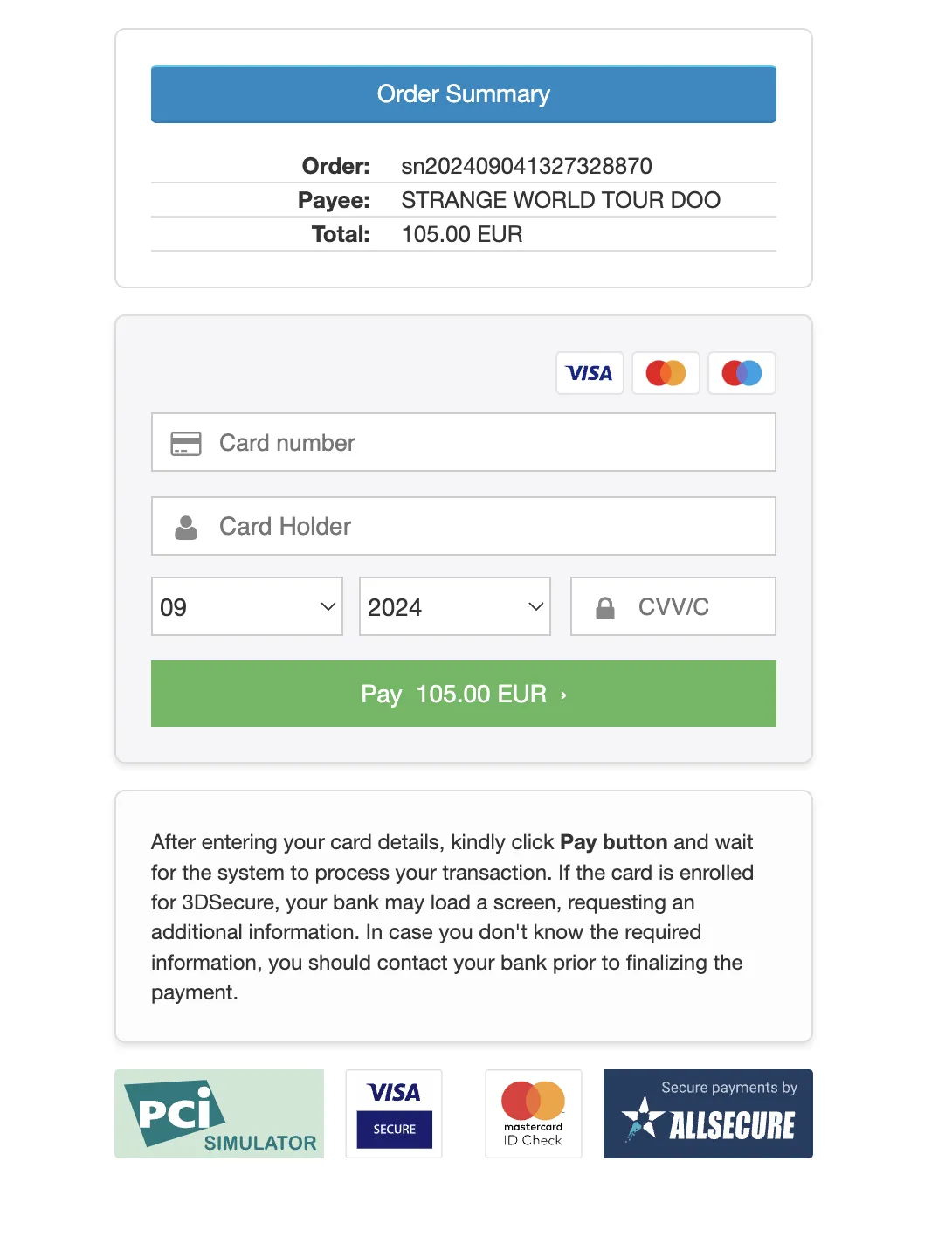Screen dimensions: 952x1244
Task: Click the PCI Simulator badge
Action: (219, 1114)
